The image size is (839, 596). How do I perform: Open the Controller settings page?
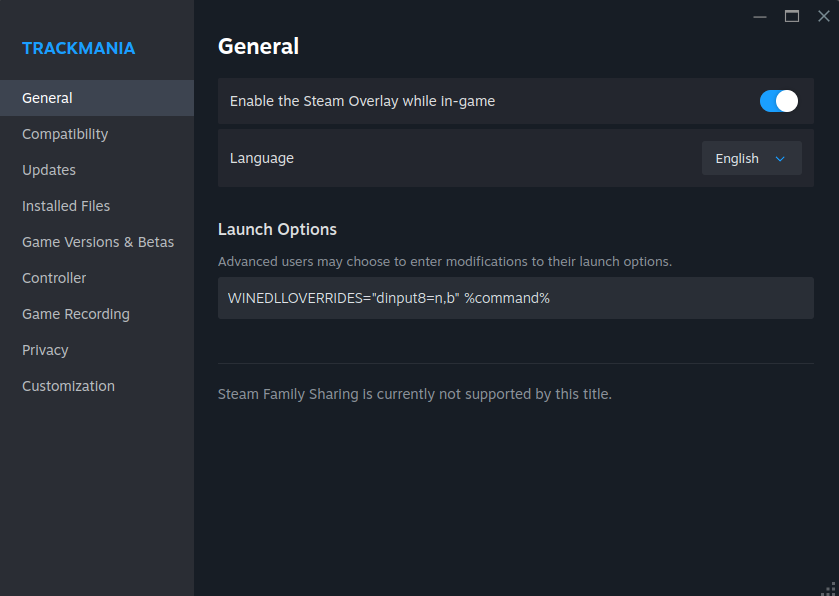click(97, 278)
